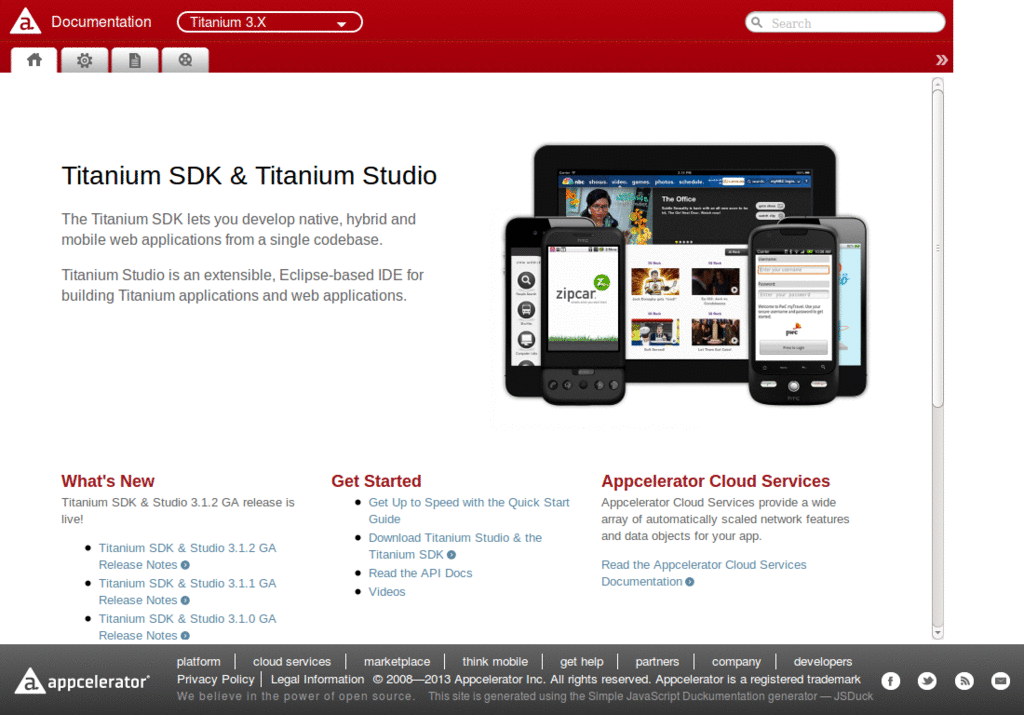Click the Appcelerator Cloud Services heading

coord(715,481)
